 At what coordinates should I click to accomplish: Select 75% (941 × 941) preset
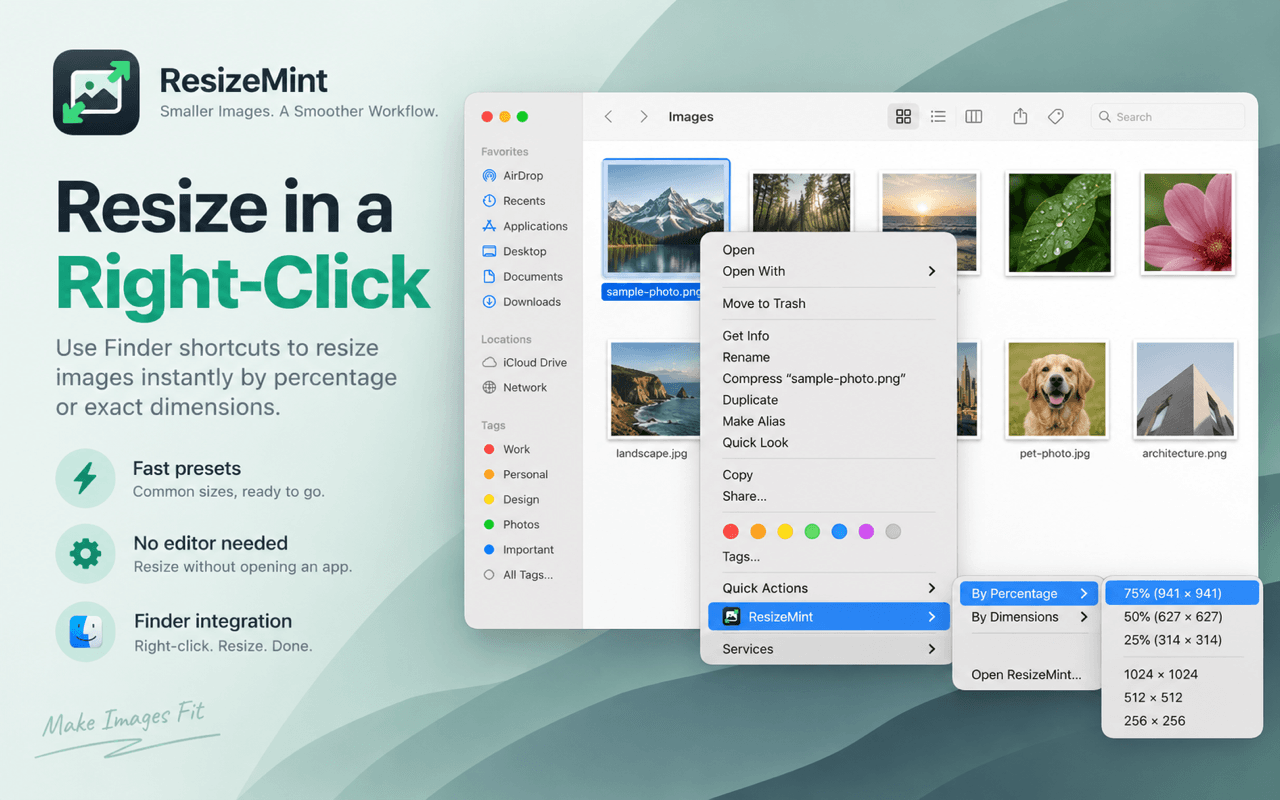click(1182, 593)
